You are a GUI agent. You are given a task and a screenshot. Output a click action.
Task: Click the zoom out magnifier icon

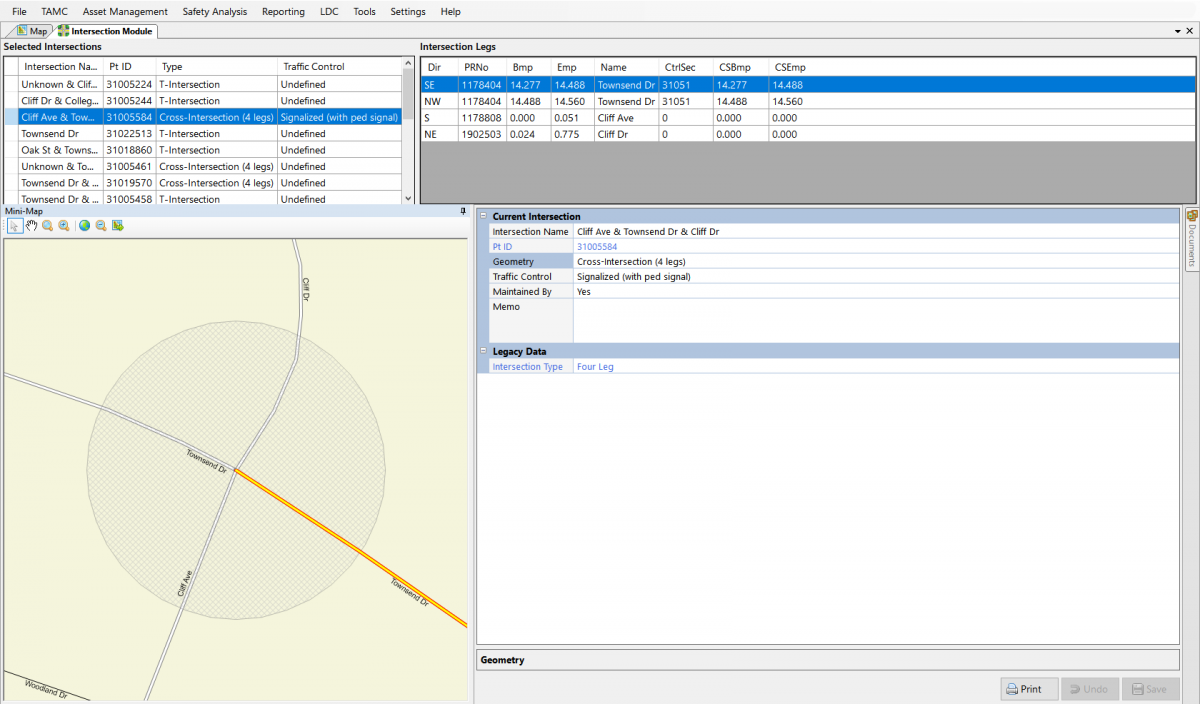[x=101, y=226]
